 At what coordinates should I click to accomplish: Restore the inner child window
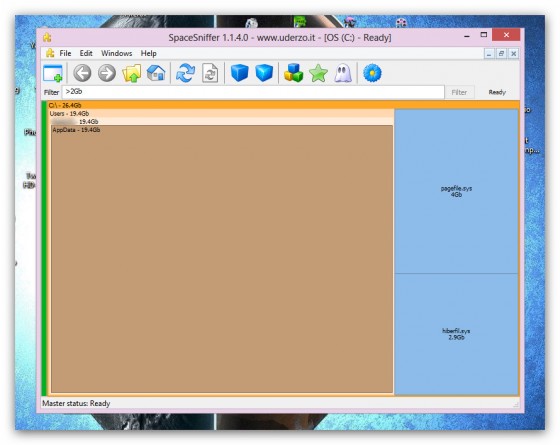click(501, 54)
